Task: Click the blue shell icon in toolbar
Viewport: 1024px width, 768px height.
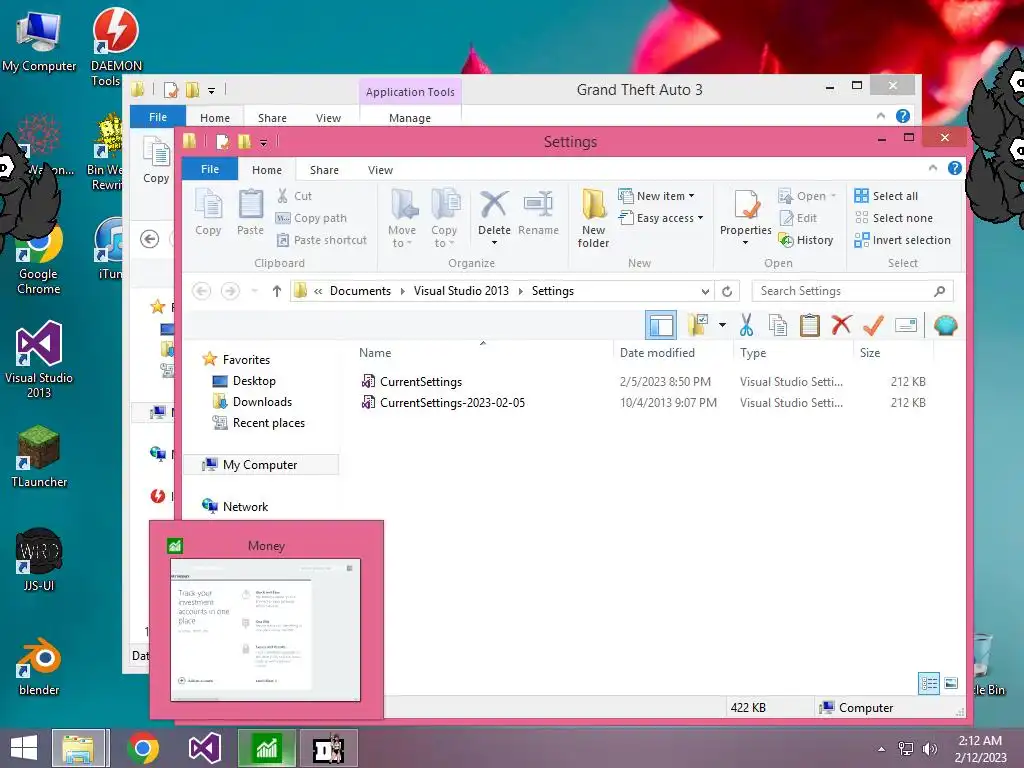Action: pyautogui.click(x=945, y=325)
